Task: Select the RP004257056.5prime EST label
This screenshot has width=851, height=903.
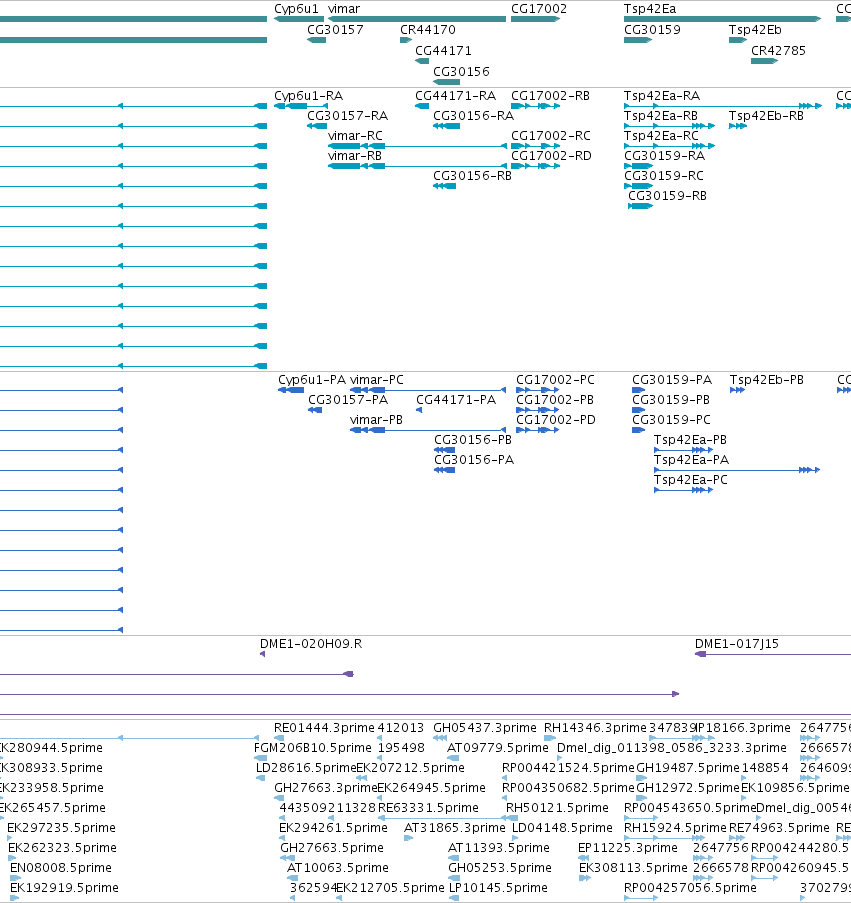Action: pyautogui.click(x=690, y=888)
